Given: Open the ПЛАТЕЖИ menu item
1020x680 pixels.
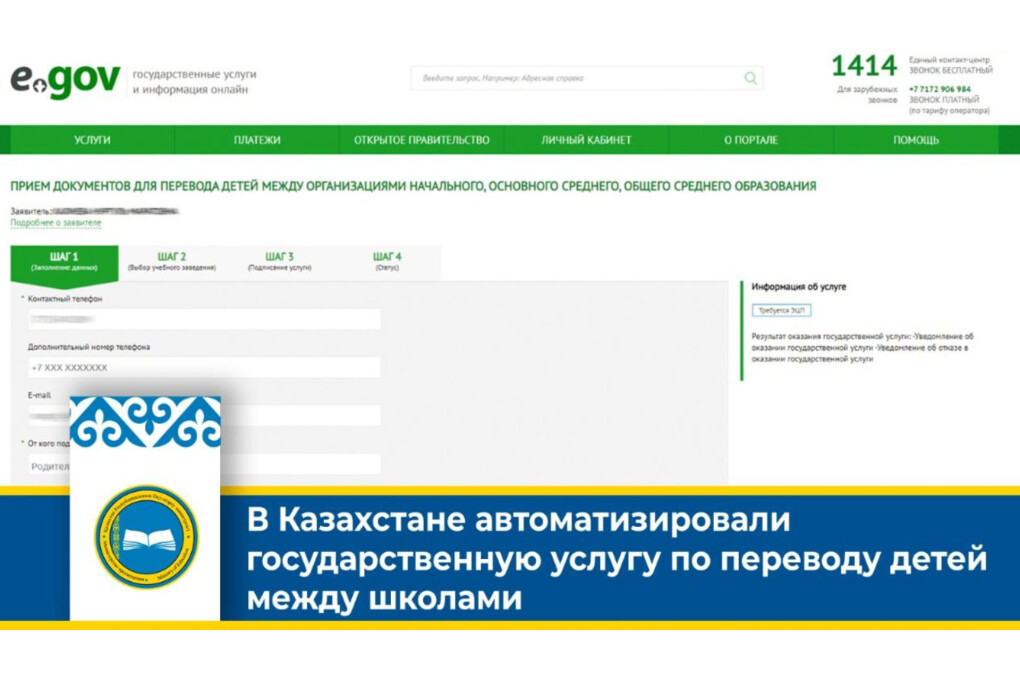Looking at the screenshot, I should tap(257, 140).
